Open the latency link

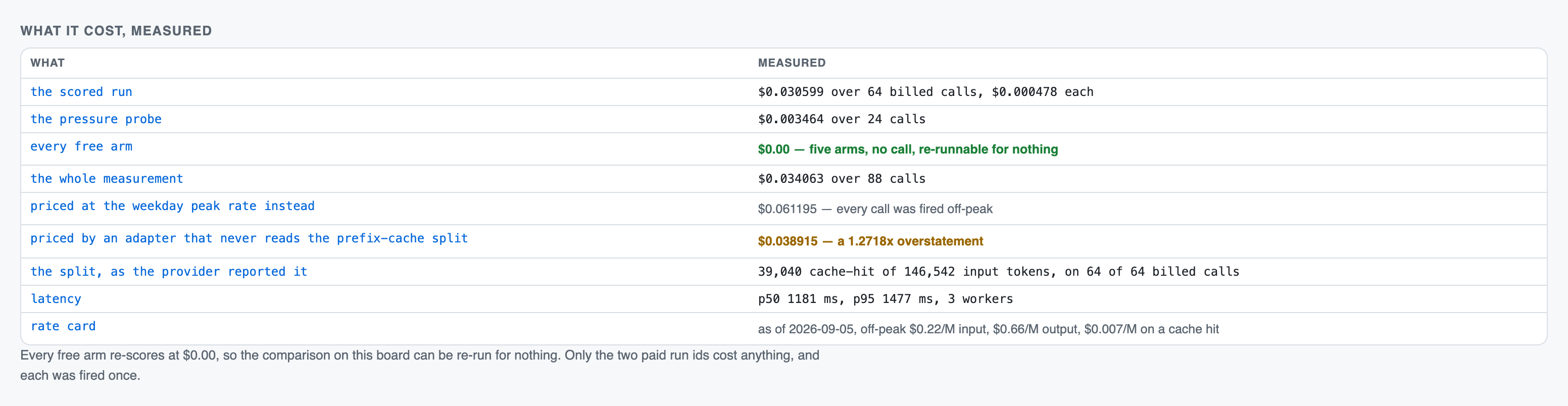coord(56,299)
